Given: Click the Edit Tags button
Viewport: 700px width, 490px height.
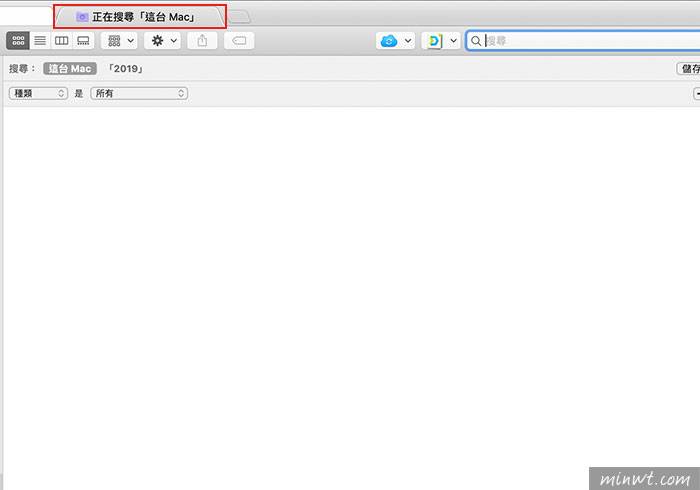Looking at the screenshot, I should point(240,41).
